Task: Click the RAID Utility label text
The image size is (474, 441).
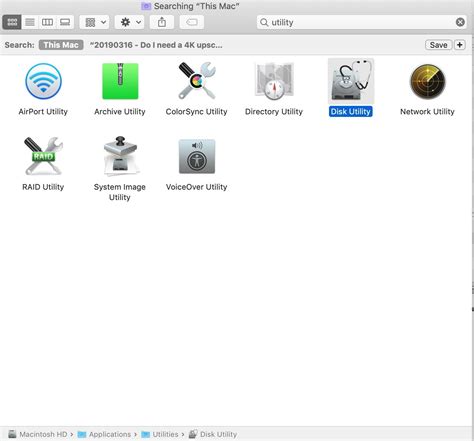Action: tap(43, 187)
